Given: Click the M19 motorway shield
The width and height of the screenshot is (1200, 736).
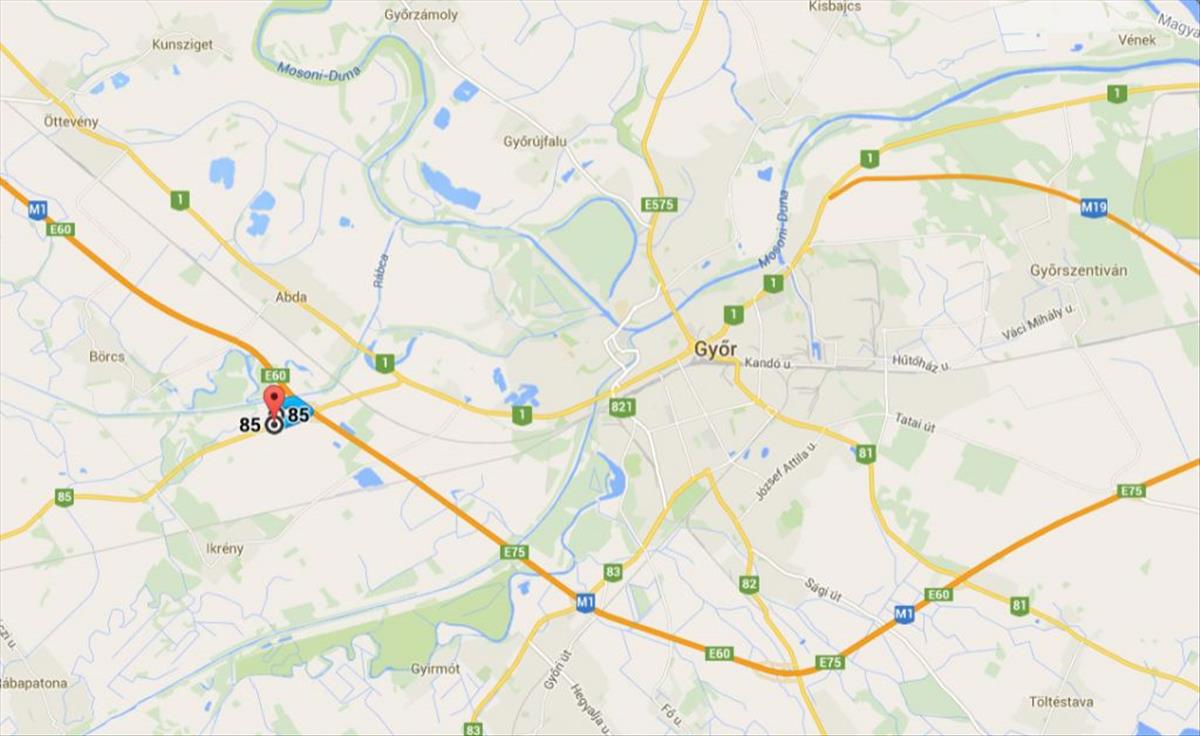Looking at the screenshot, I should tap(1094, 208).
